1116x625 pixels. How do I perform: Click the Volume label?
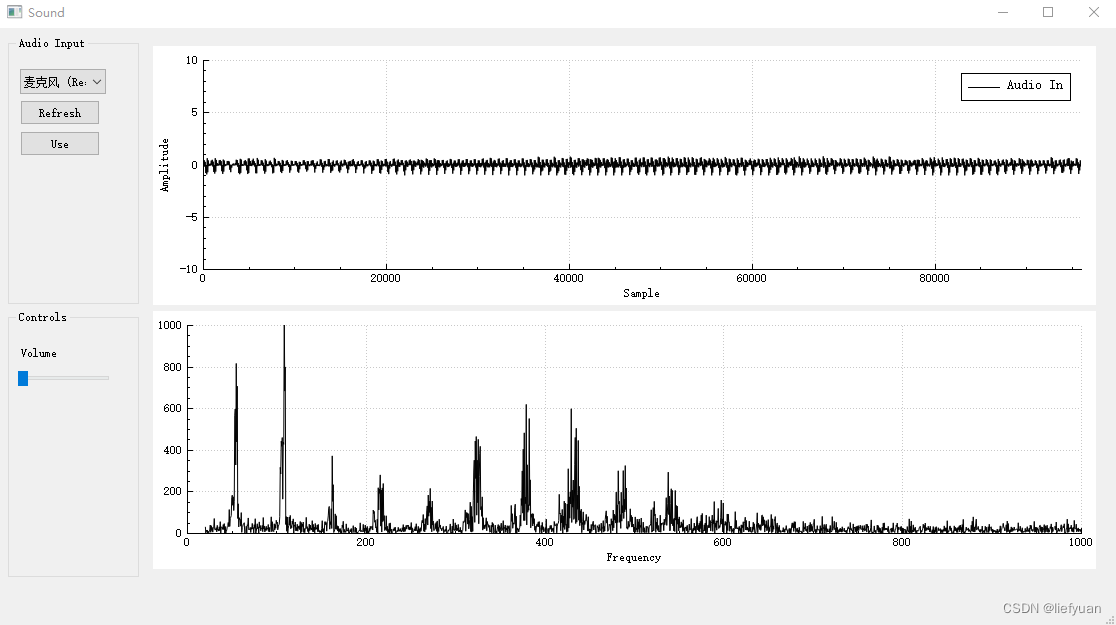(37, 353)
